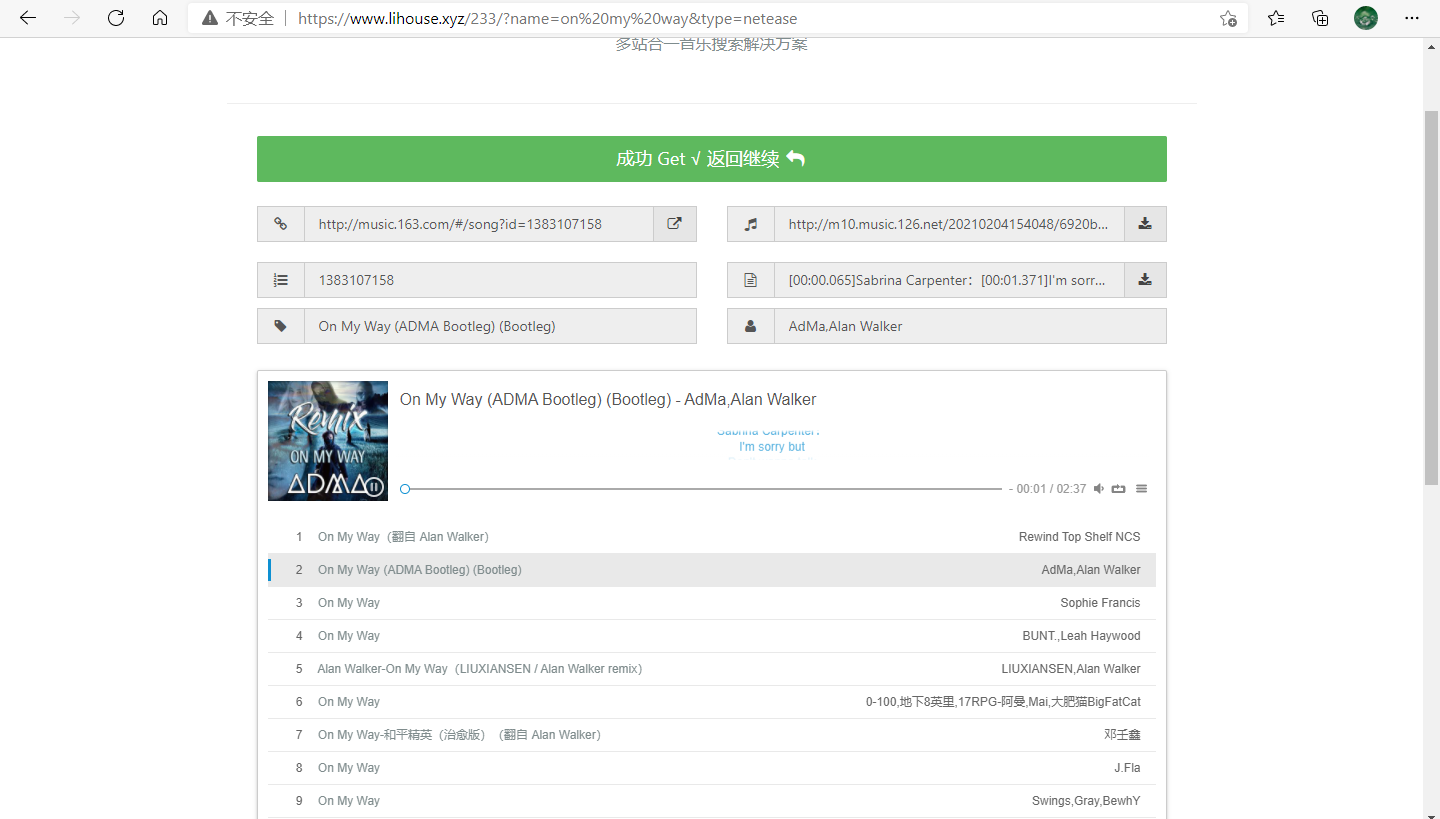Click the artist person icon

click(x=751, y=326)
